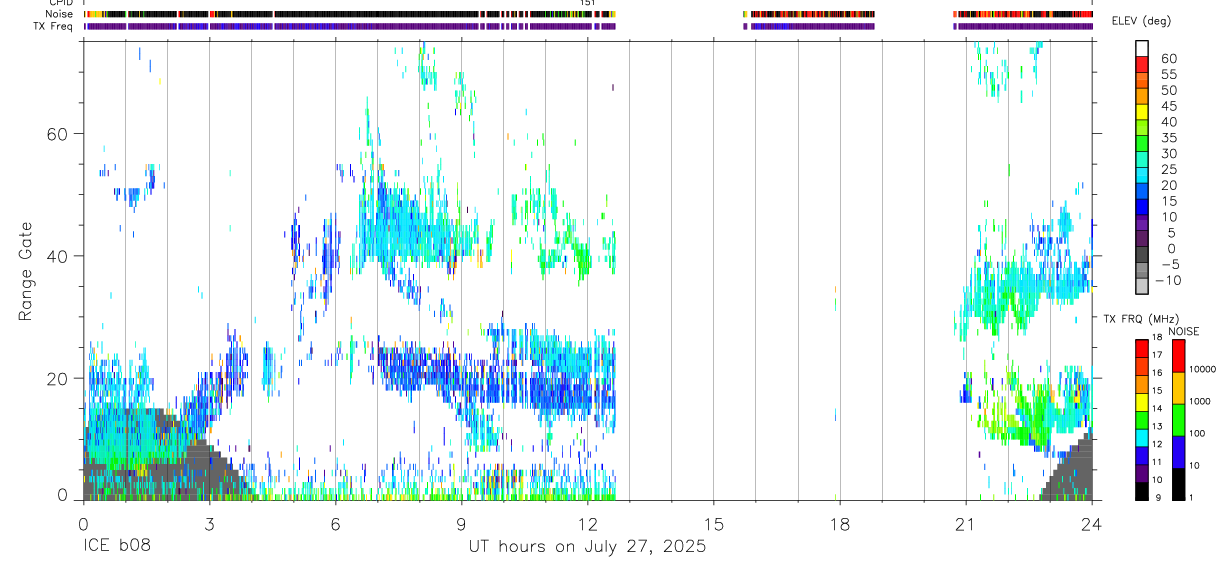
Task: Click Range Gate axis tick label '40'
Action: (x=56, y=256)
